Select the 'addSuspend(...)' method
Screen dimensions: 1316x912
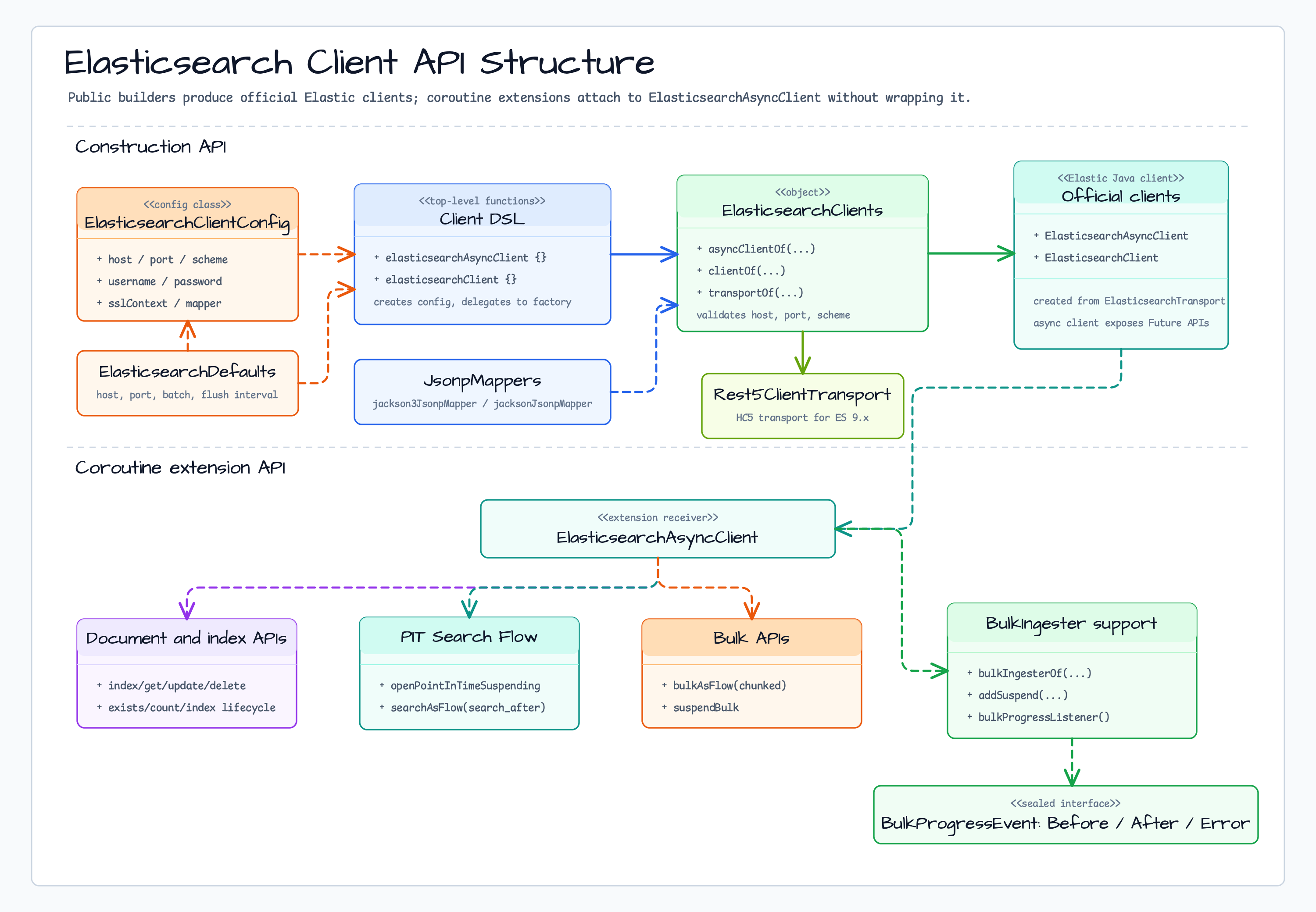click(x=1017, y=695)
